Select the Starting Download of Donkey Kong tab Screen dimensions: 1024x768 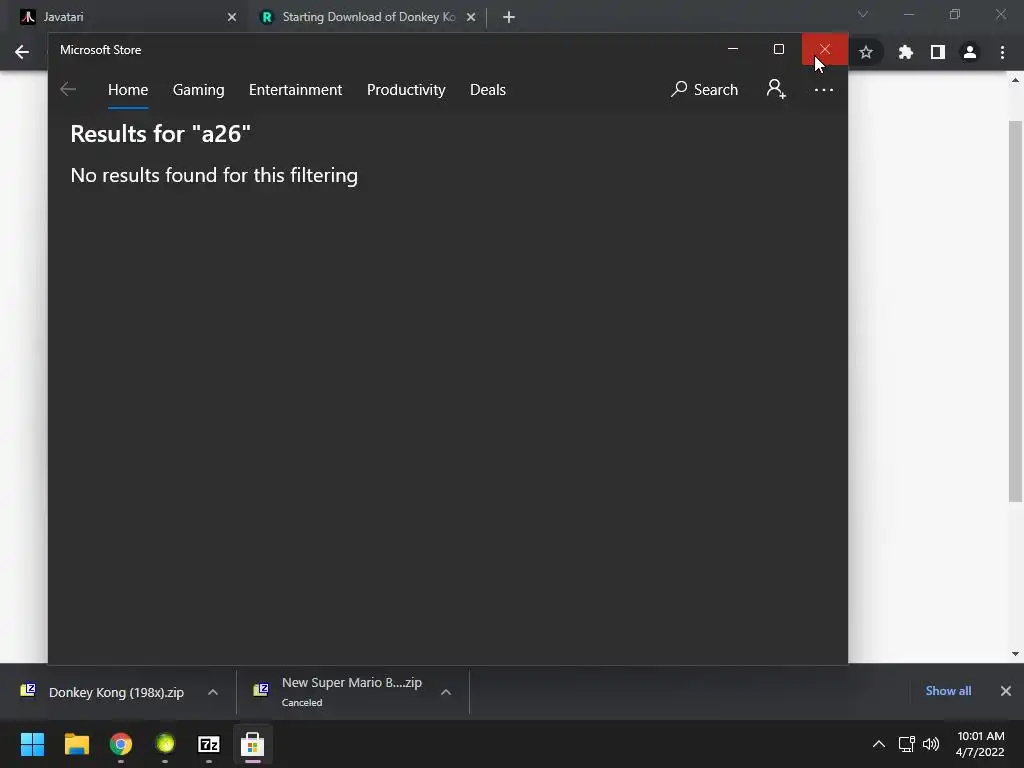(366, 17)
